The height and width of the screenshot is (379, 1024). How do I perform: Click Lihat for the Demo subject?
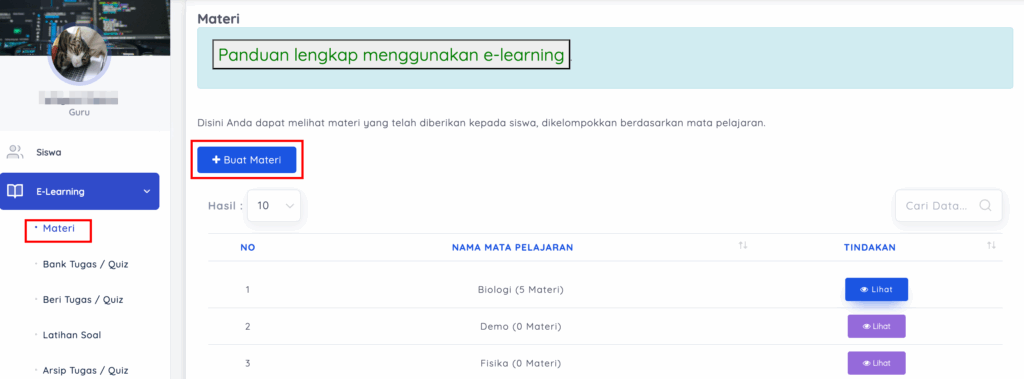click(x=876, y=326)
